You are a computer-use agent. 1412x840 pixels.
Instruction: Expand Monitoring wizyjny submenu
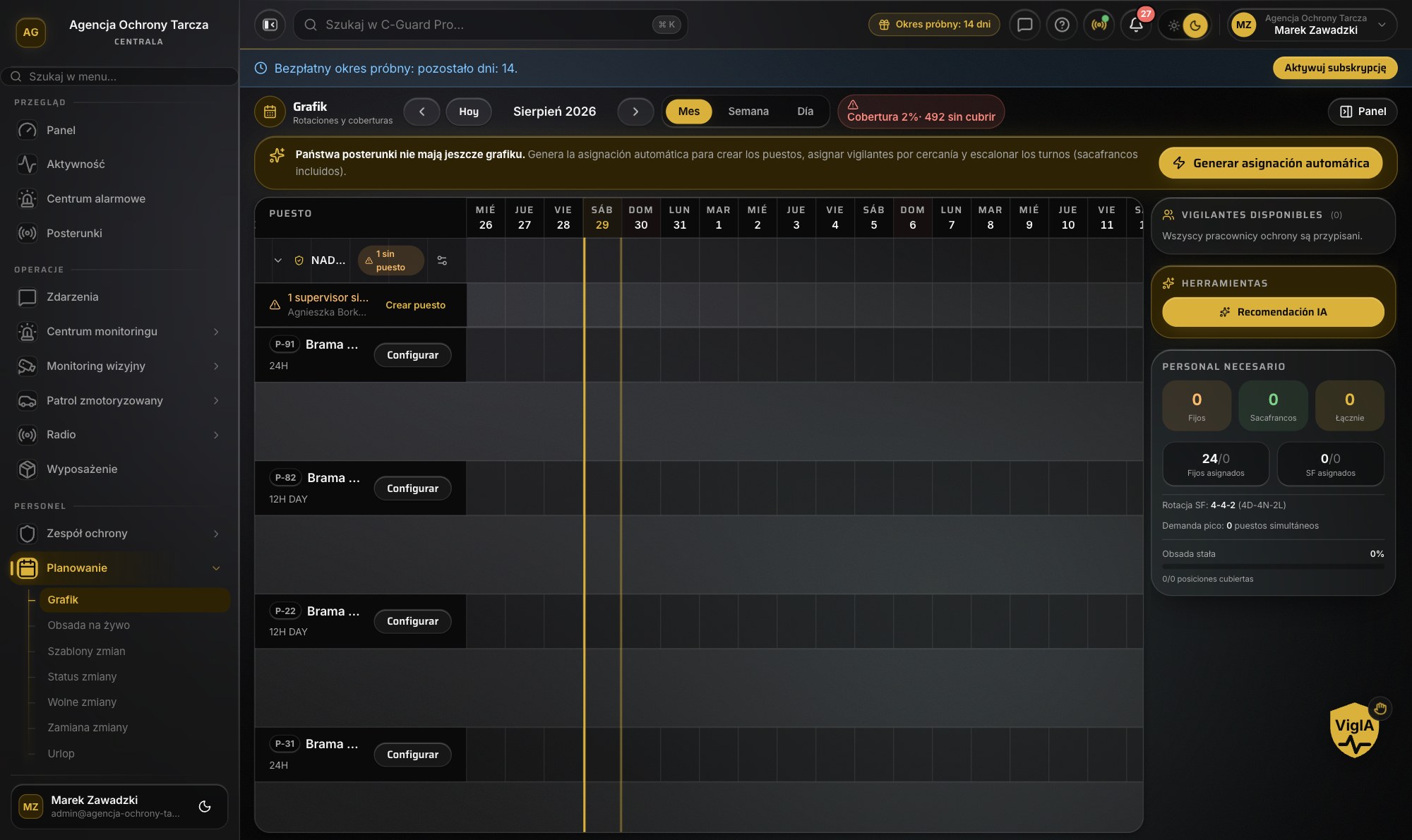pyautogui.click(x=216, y=366)
